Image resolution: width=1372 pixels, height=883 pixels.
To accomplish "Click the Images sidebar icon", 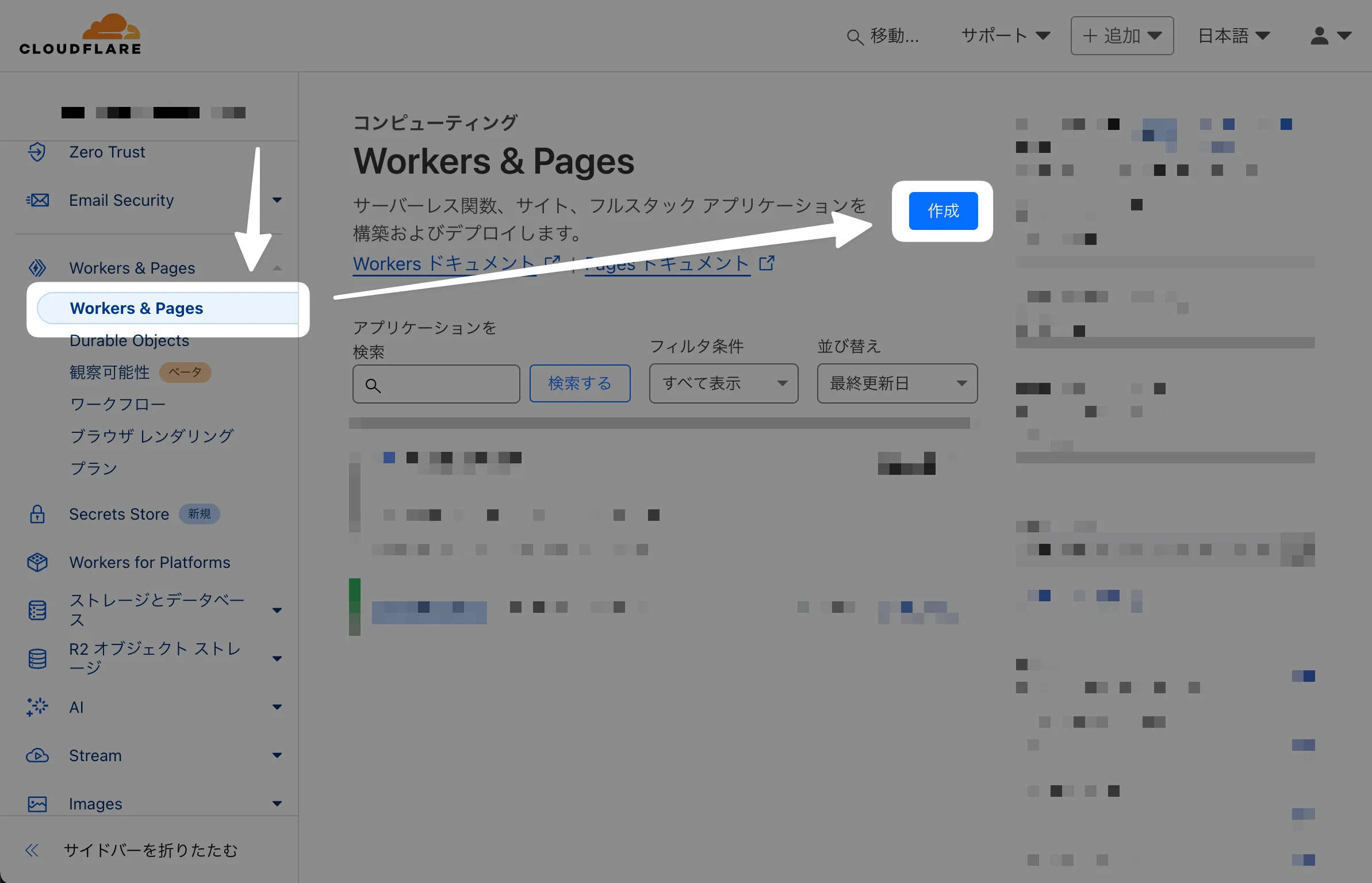I will click(37, 804).
